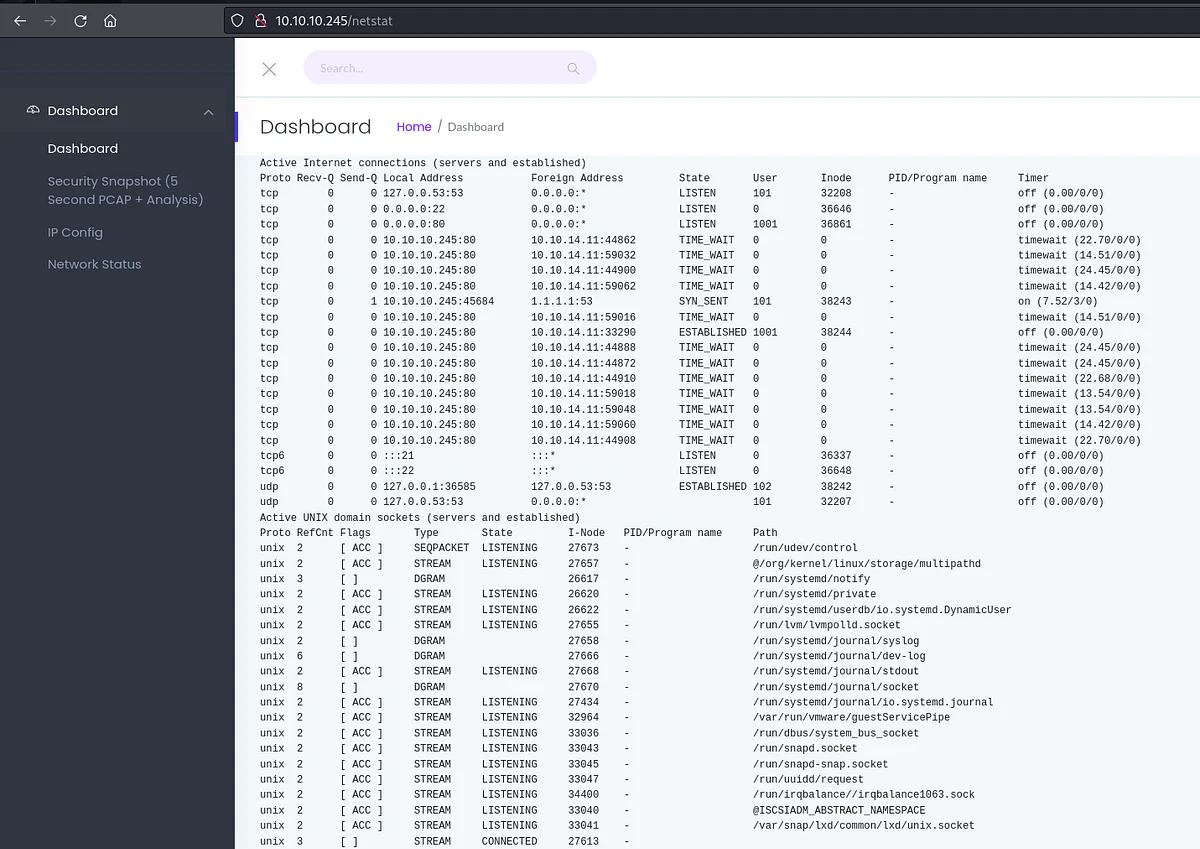This screenshot has height=849, width=1200.
Task: Click path /run/udev/control
Action: click(x=805, y=548)
